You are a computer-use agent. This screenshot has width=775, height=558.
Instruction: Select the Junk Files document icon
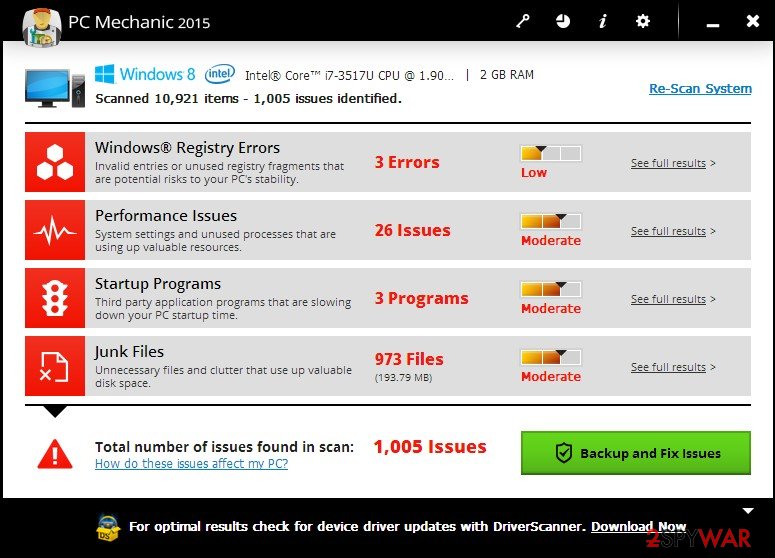pyautogui.click(x=55, y=366)
